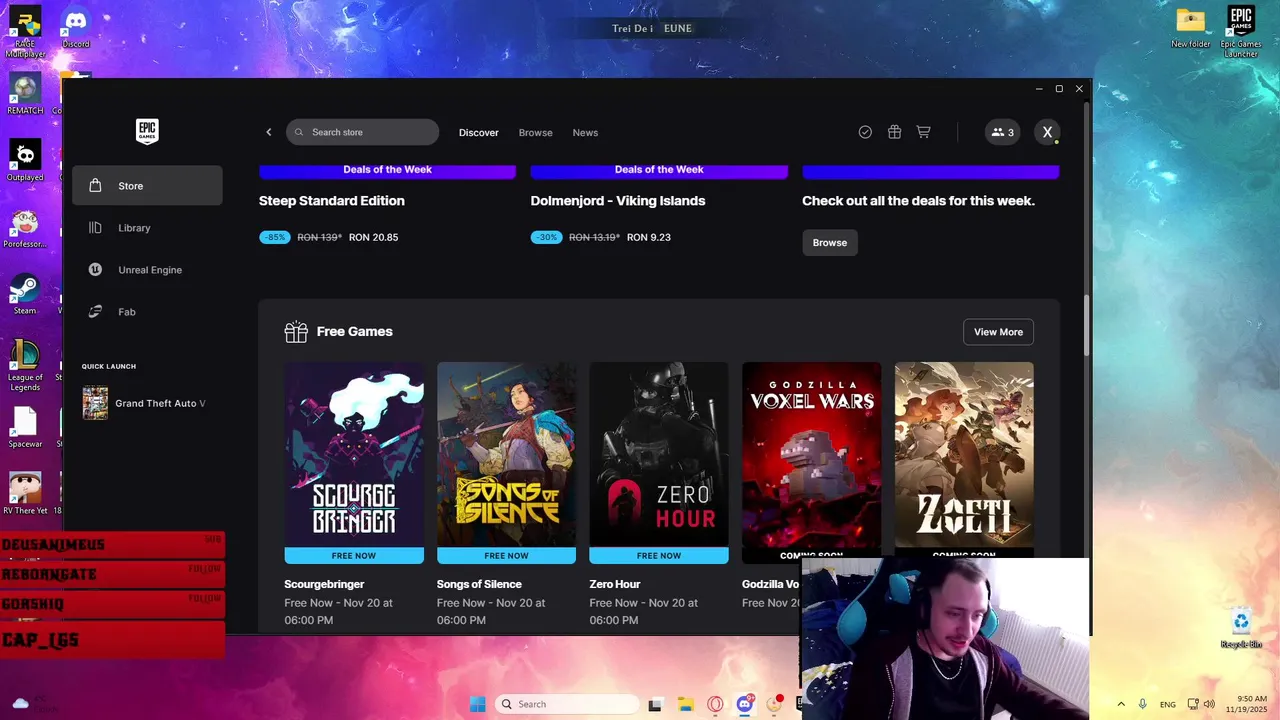Click the -85% discount badge
This screenshot has height=720, width=1280.
(274, 238)
